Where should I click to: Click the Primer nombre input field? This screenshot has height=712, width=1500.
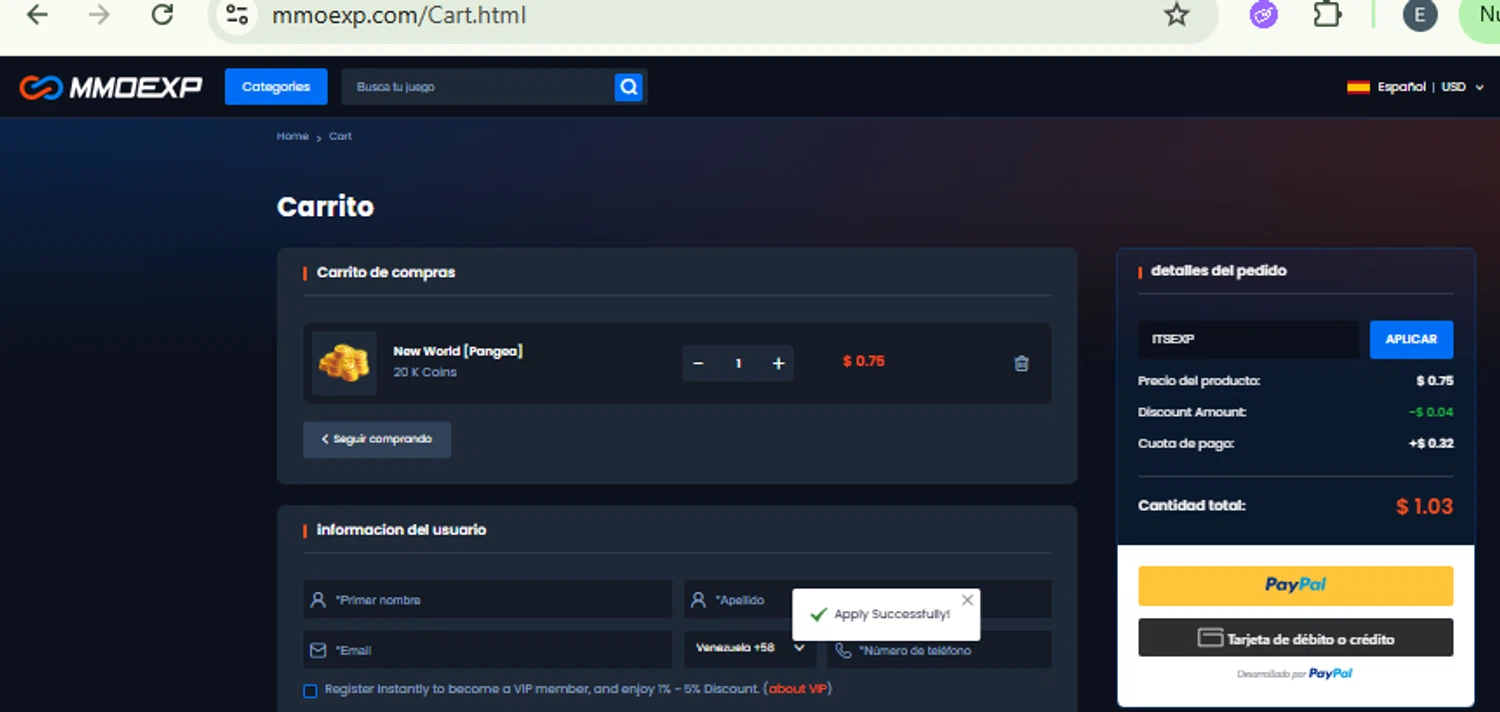tap(488, 600)
